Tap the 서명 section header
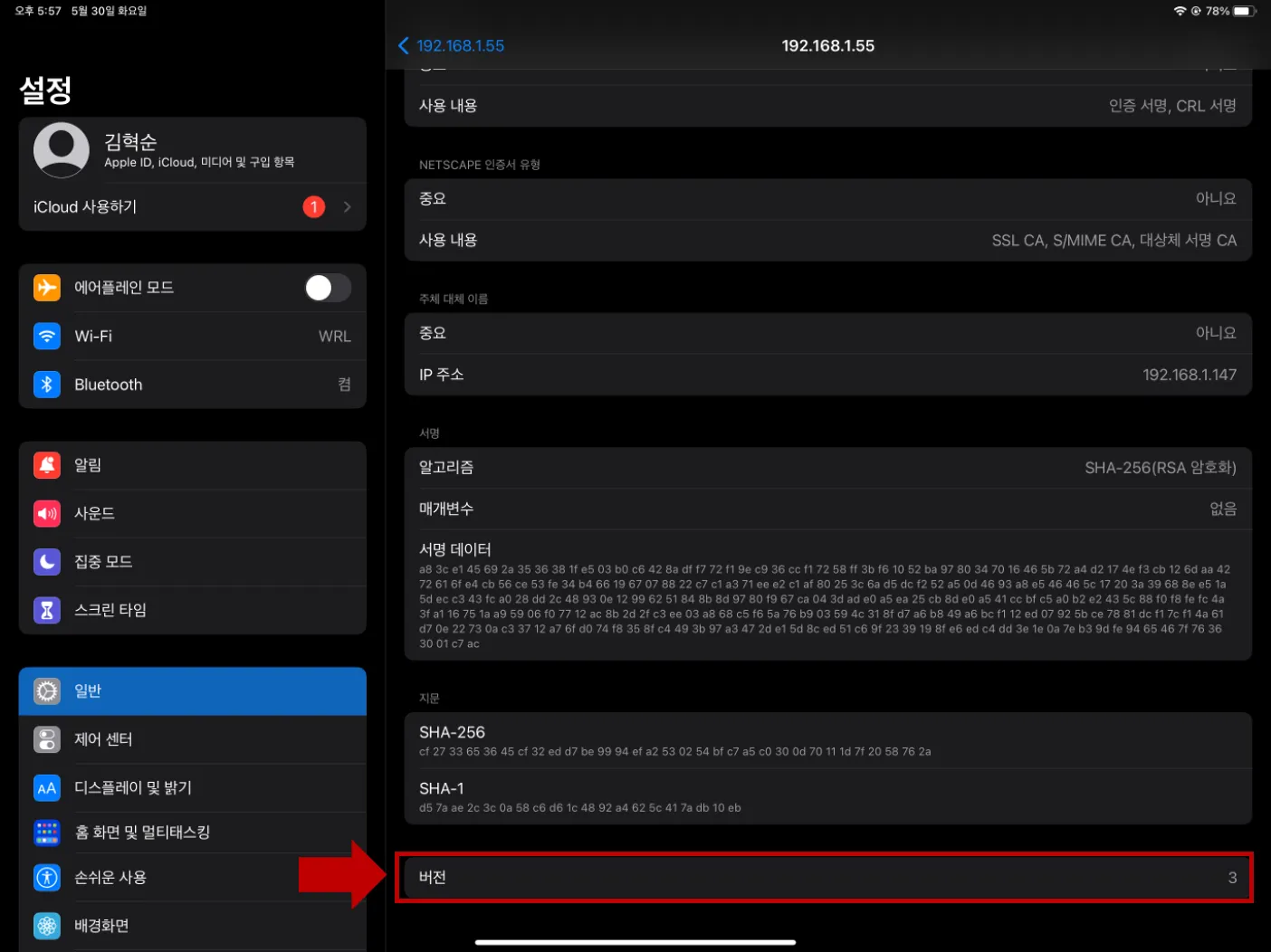This screenshot has height=952, width=1271. pyautogui.click(x=429, y=433)
